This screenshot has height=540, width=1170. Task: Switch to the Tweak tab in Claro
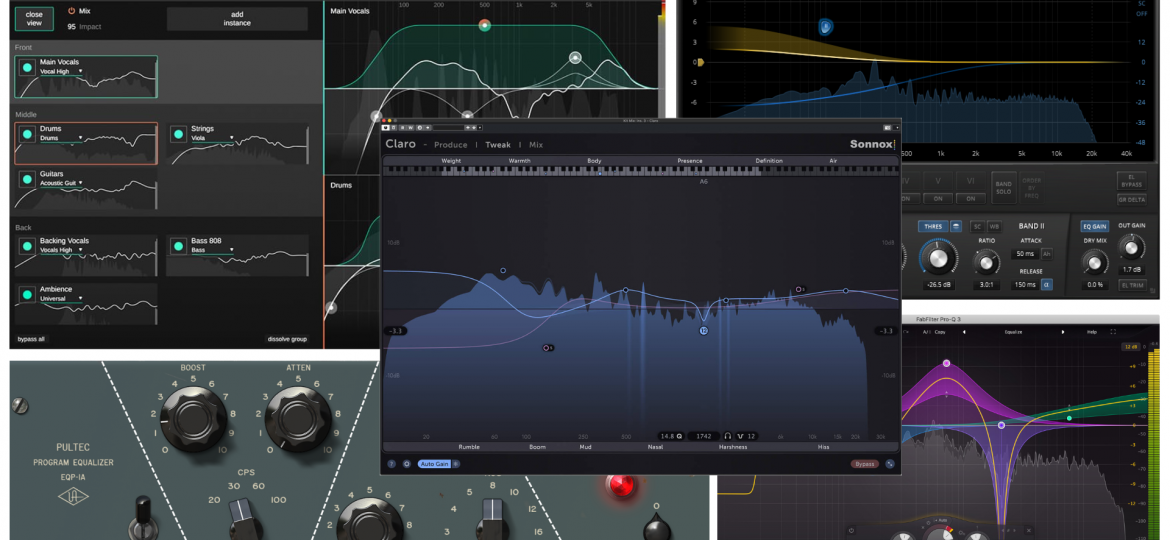click(x=498, y=145)
